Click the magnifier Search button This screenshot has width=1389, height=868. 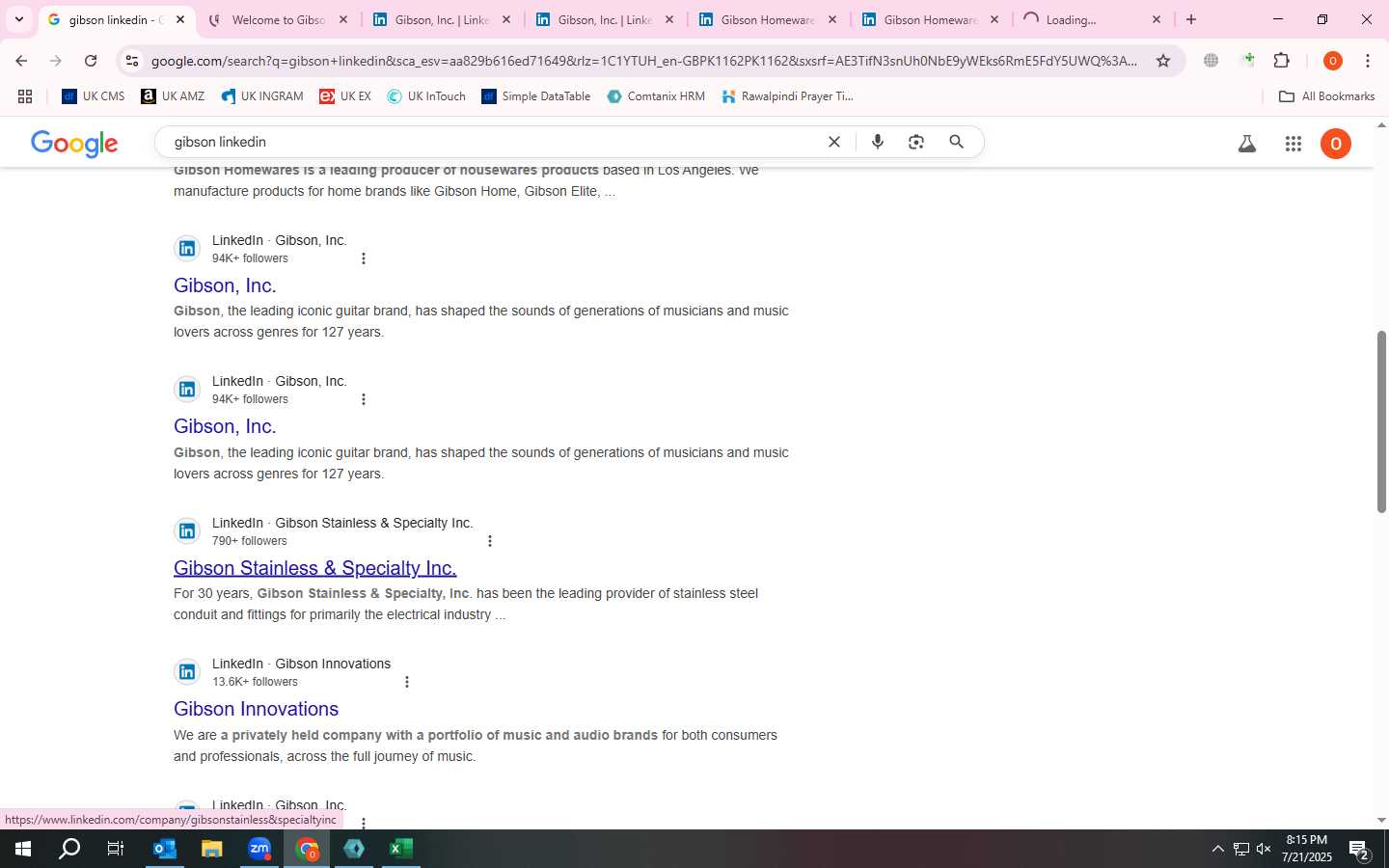[x=956, y=142]
